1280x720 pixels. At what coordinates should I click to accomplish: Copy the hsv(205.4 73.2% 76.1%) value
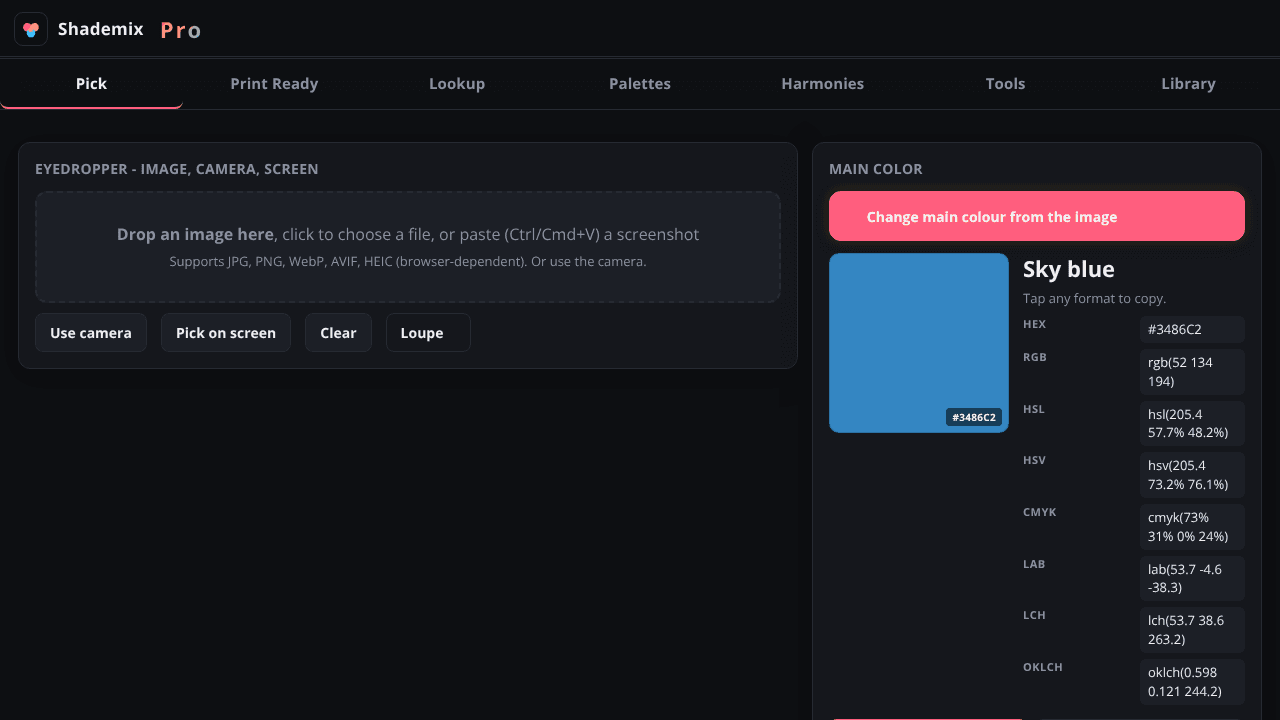pyautogui.click(x=1192, y=475)
